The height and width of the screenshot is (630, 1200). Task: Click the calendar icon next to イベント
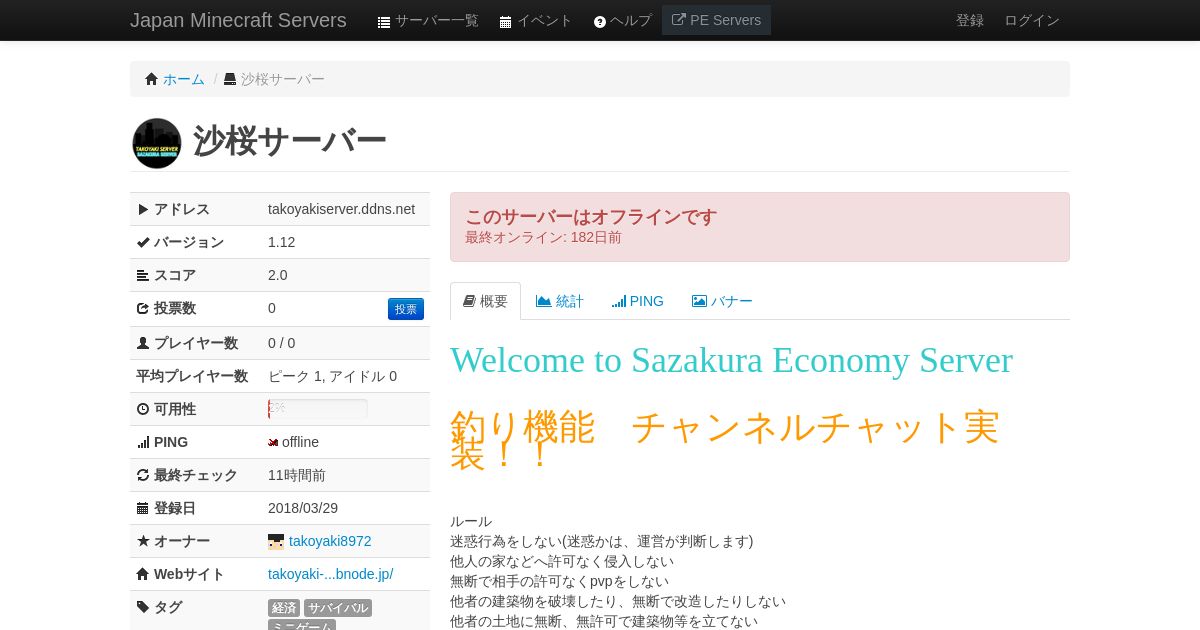pyautogui.click(x=505, y=21)
